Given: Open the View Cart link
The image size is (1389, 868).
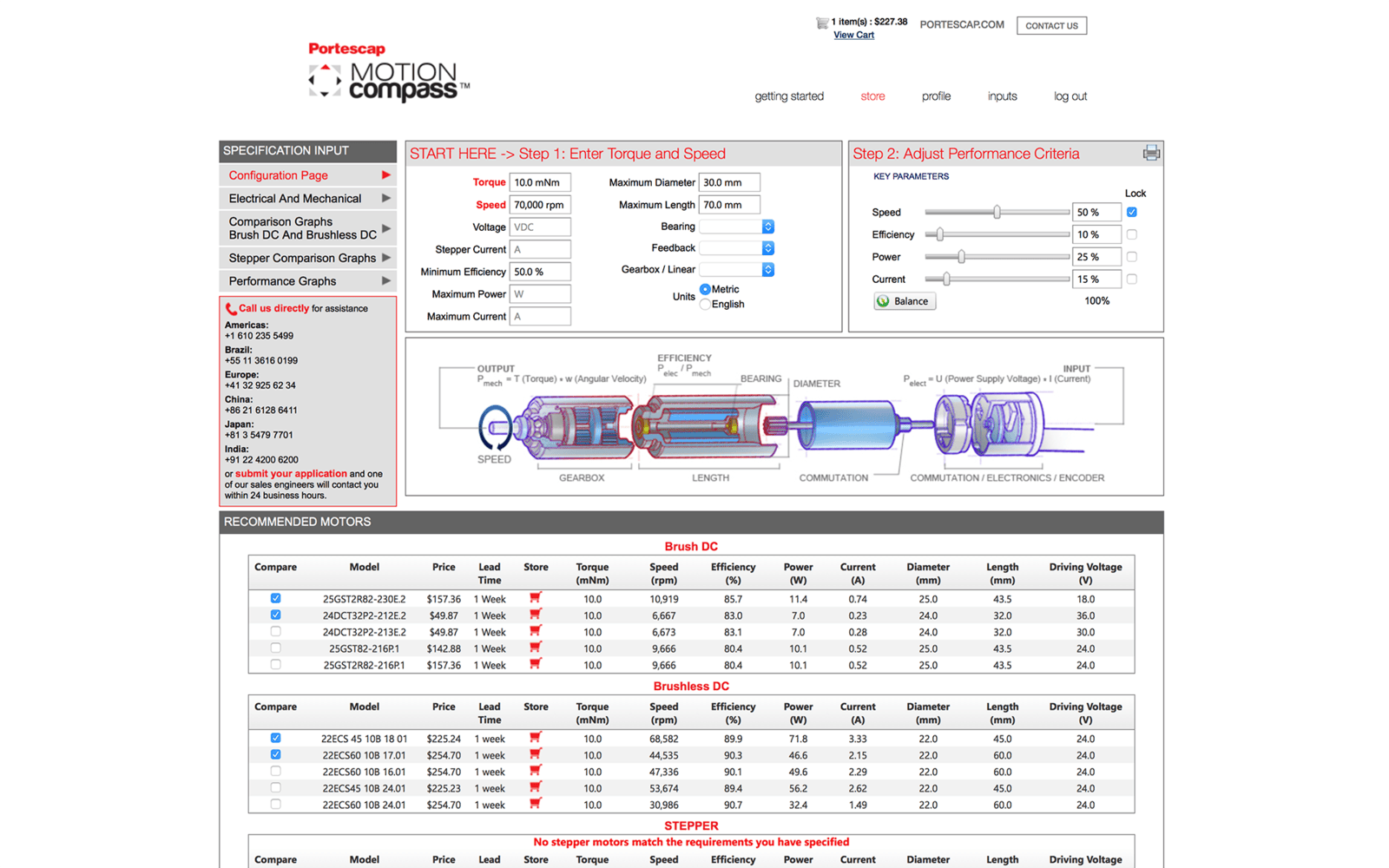Looking at the screenshot, I should 853,36.
